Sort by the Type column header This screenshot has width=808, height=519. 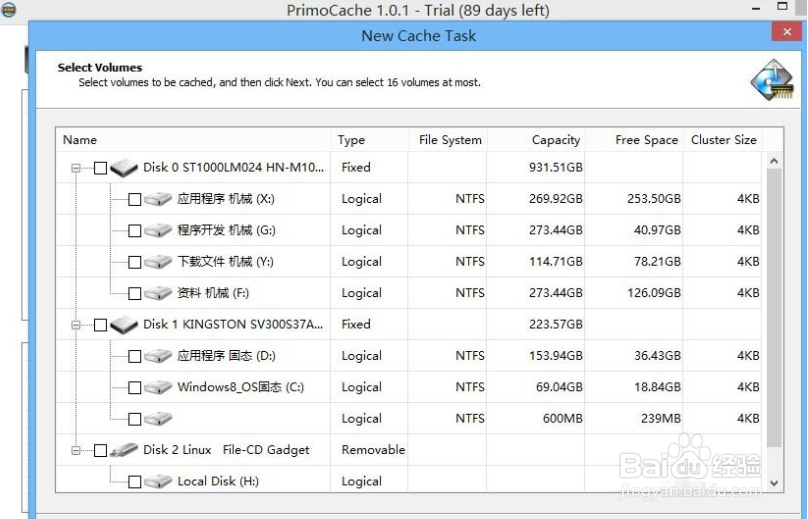369,140
